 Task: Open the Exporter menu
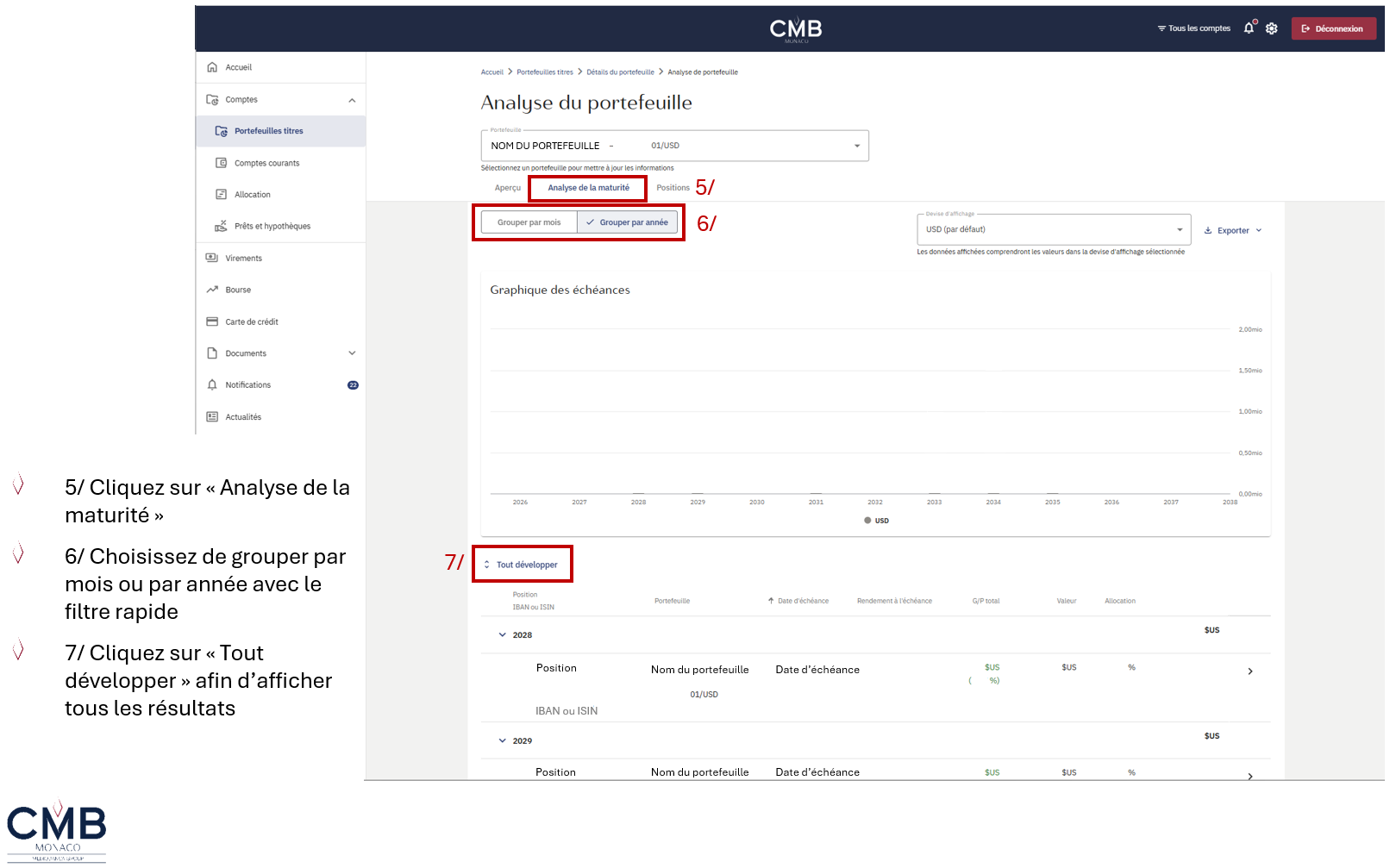pos(1233,230)
